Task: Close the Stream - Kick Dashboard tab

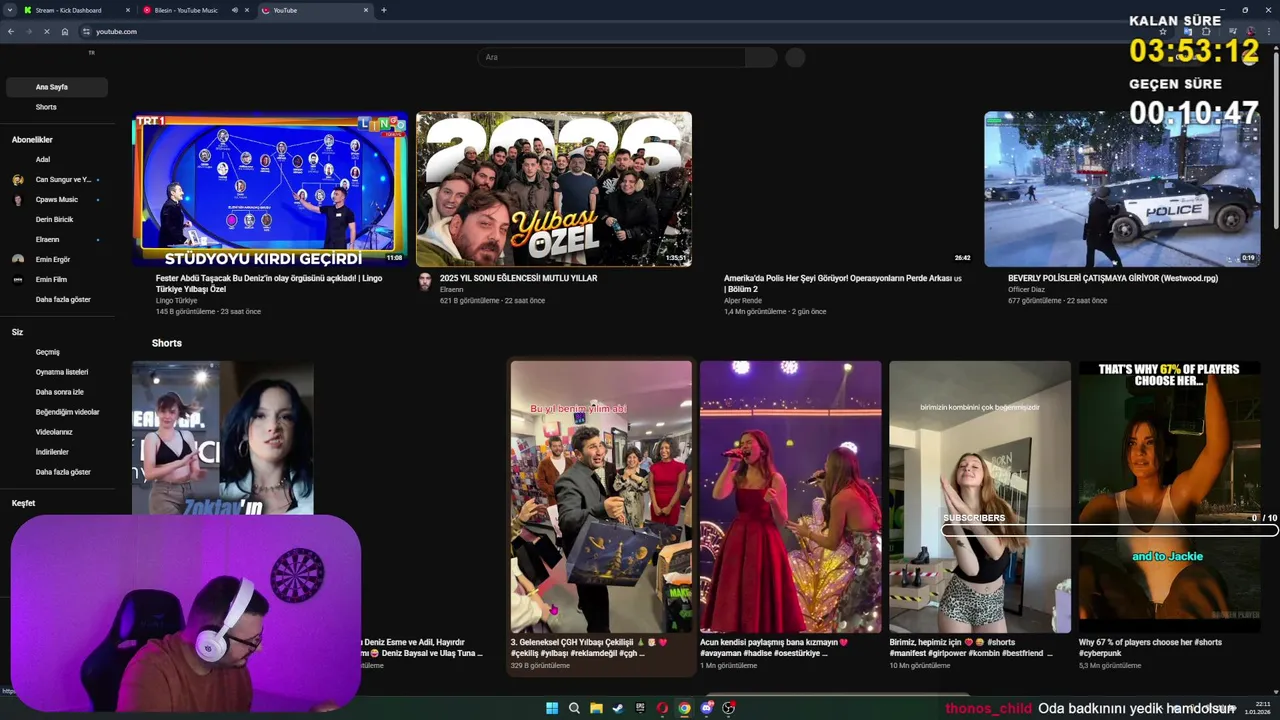Action: 128,10
